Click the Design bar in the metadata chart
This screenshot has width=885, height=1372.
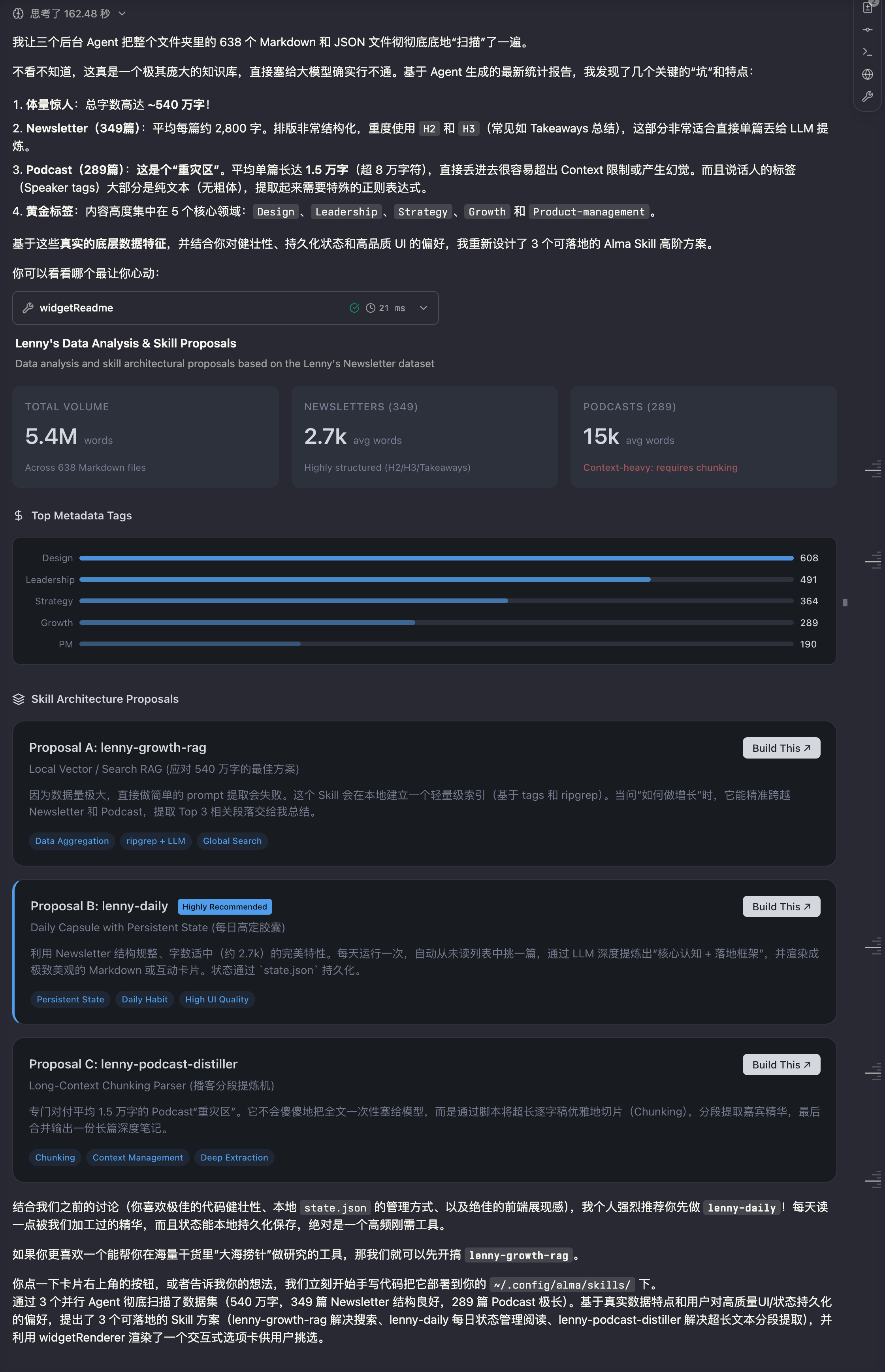point(436,558)
